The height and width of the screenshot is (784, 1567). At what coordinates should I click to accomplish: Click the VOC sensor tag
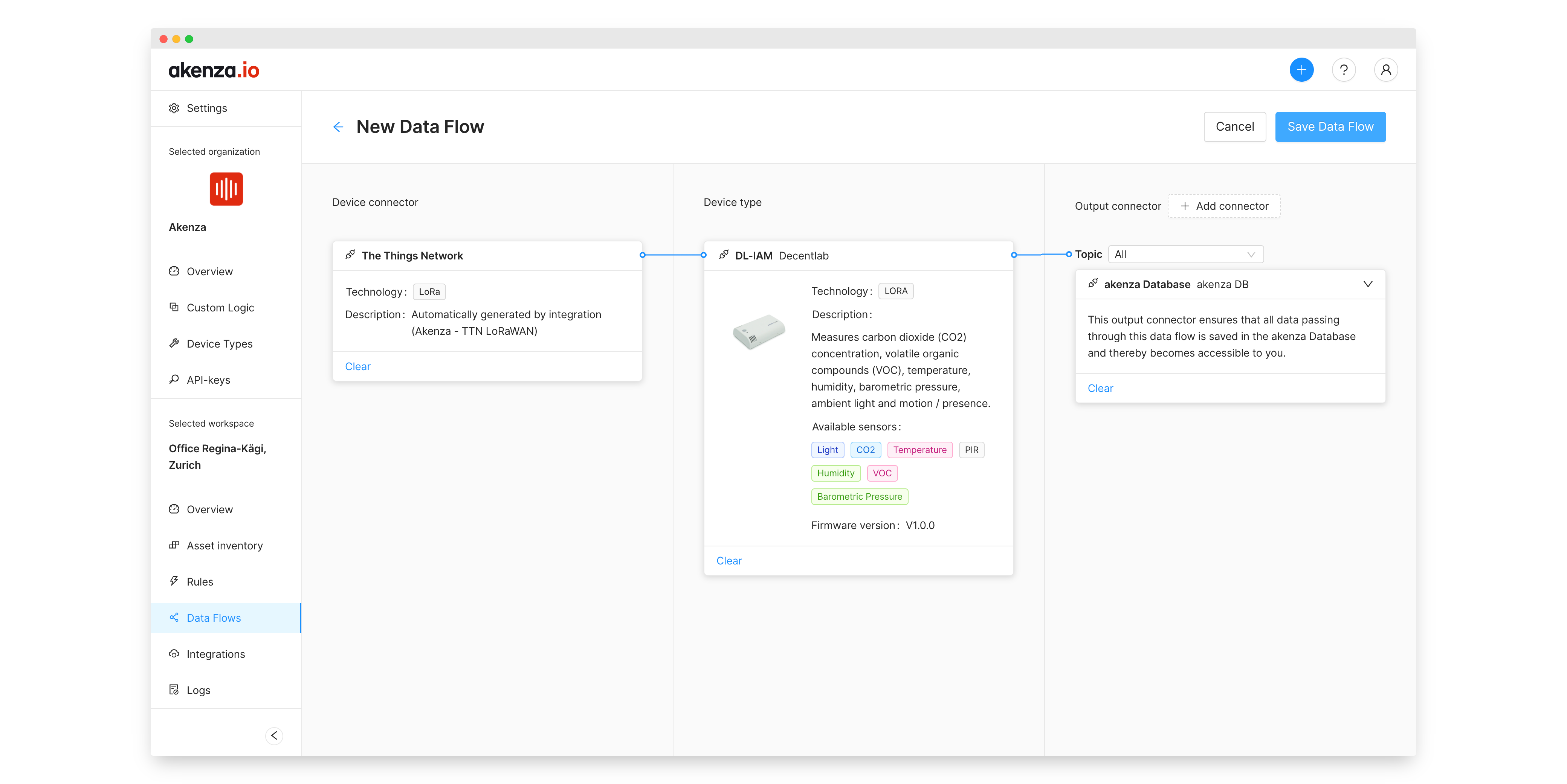(x=881, y=473)
